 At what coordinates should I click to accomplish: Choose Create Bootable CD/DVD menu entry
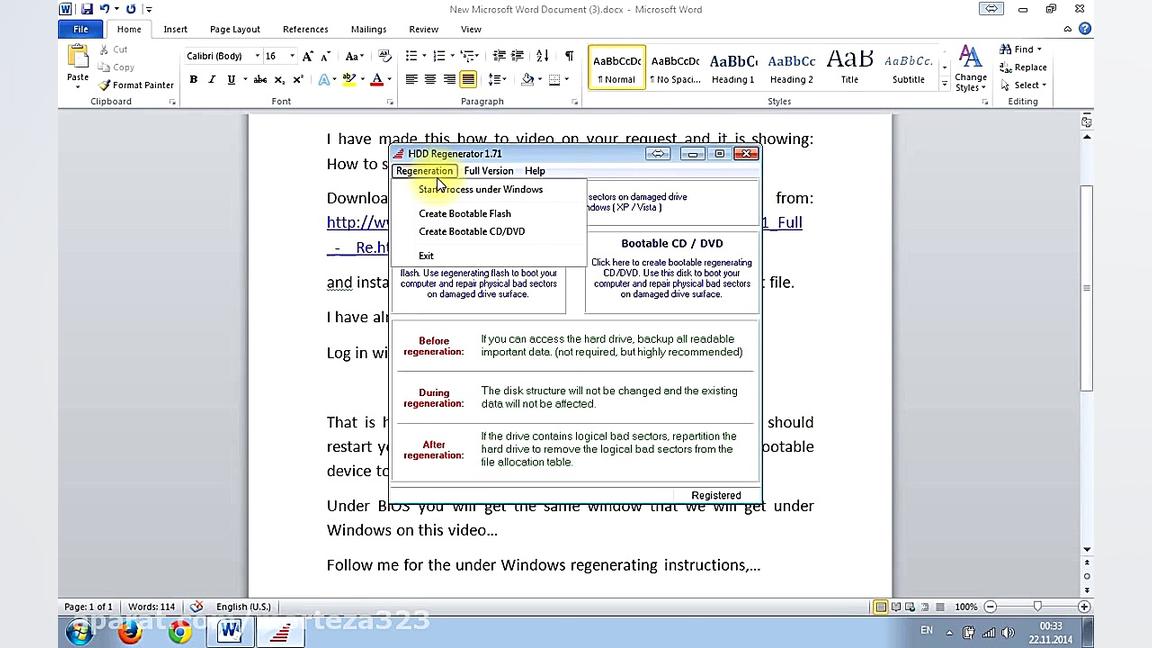coord(472,231)
